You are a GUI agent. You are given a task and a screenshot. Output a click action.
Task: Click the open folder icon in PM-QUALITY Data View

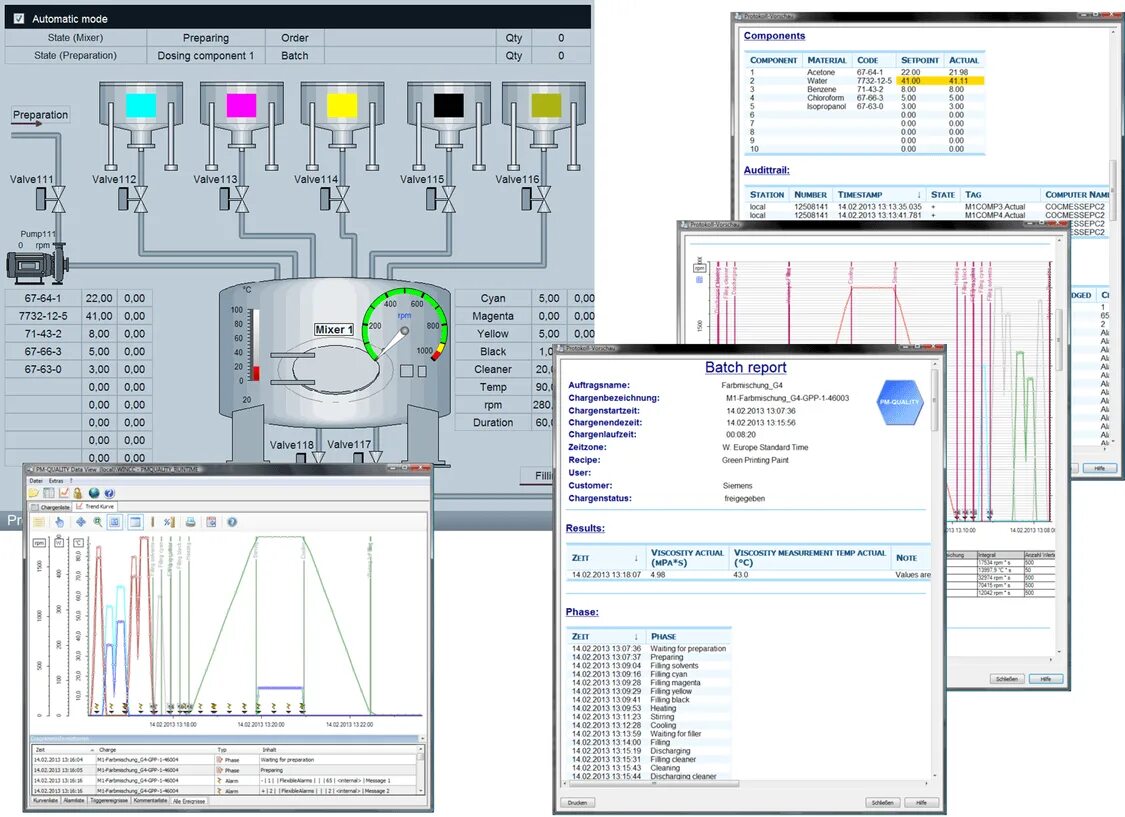click(x=34, y=493)
